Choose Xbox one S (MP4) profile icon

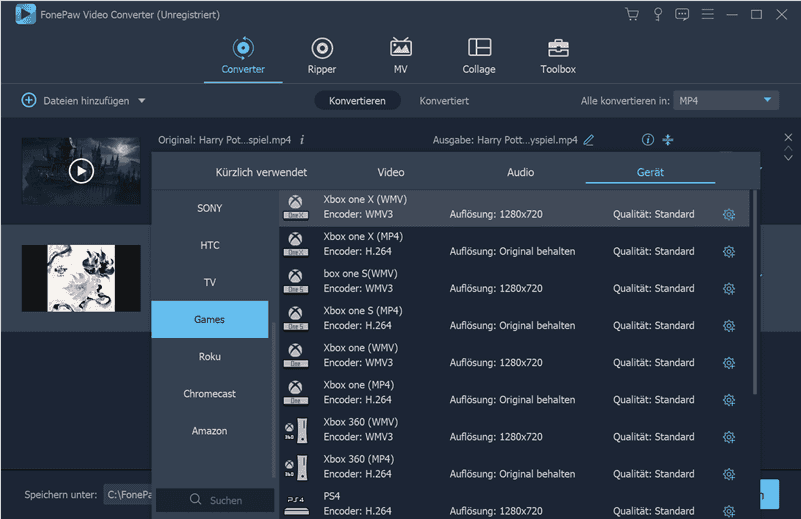(x=296, y=318)
